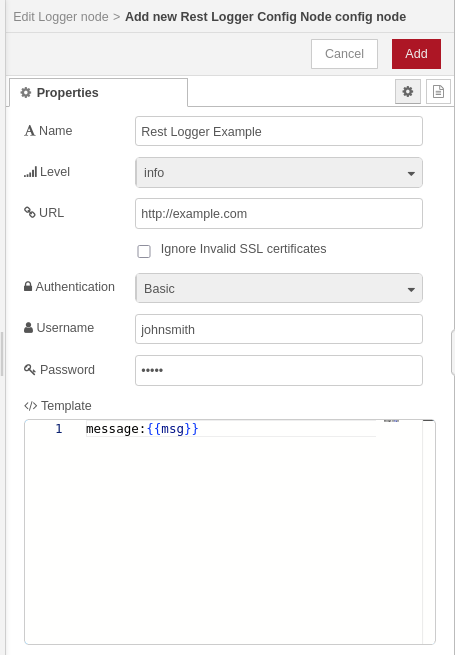455x655 pixels.
Task: Click the Ignore Invalid SSL certificates label
Action: click(x=244, y=249)
